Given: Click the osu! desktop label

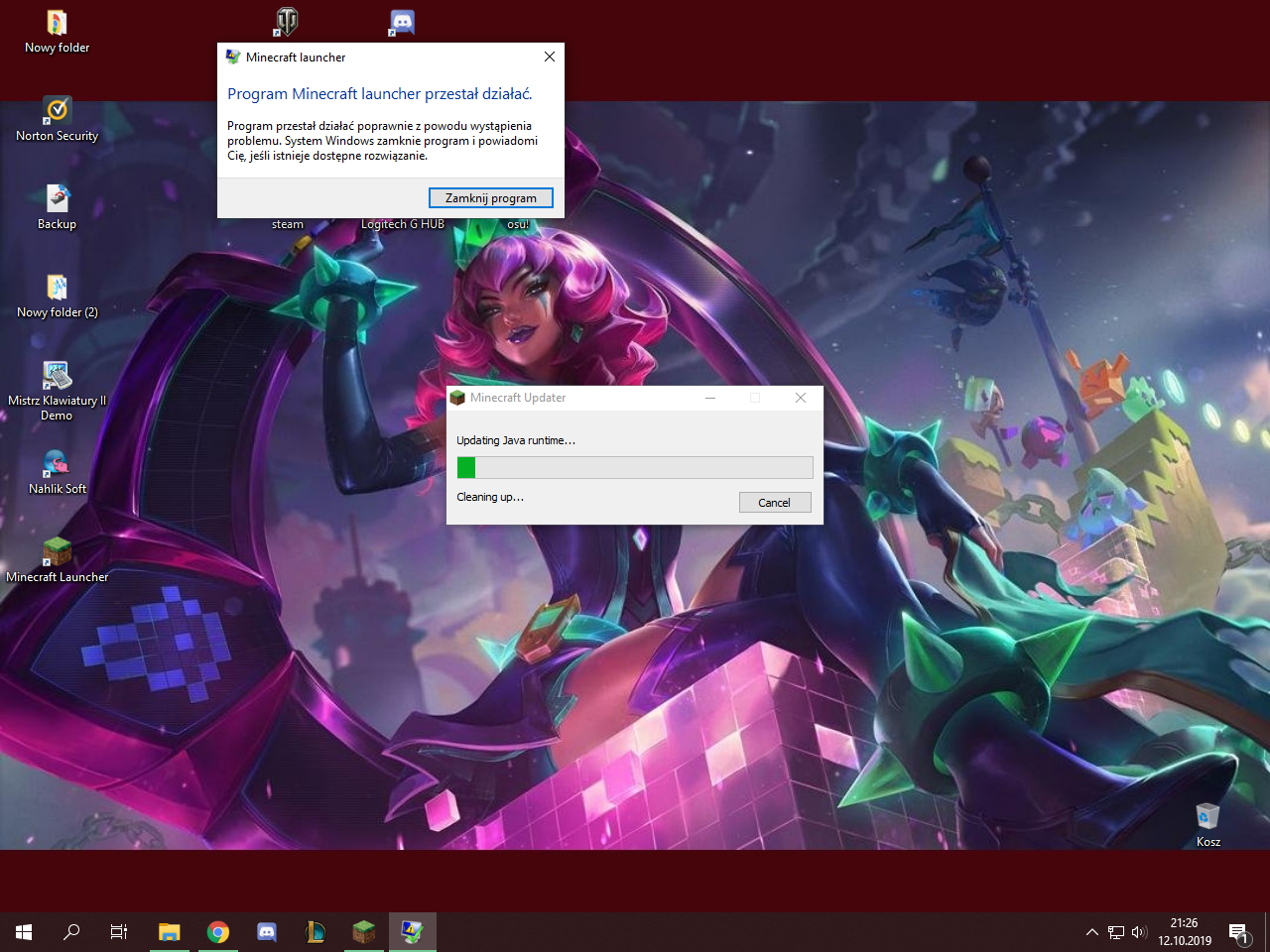Looking at the screenshot, I should [x=518, y=224].
